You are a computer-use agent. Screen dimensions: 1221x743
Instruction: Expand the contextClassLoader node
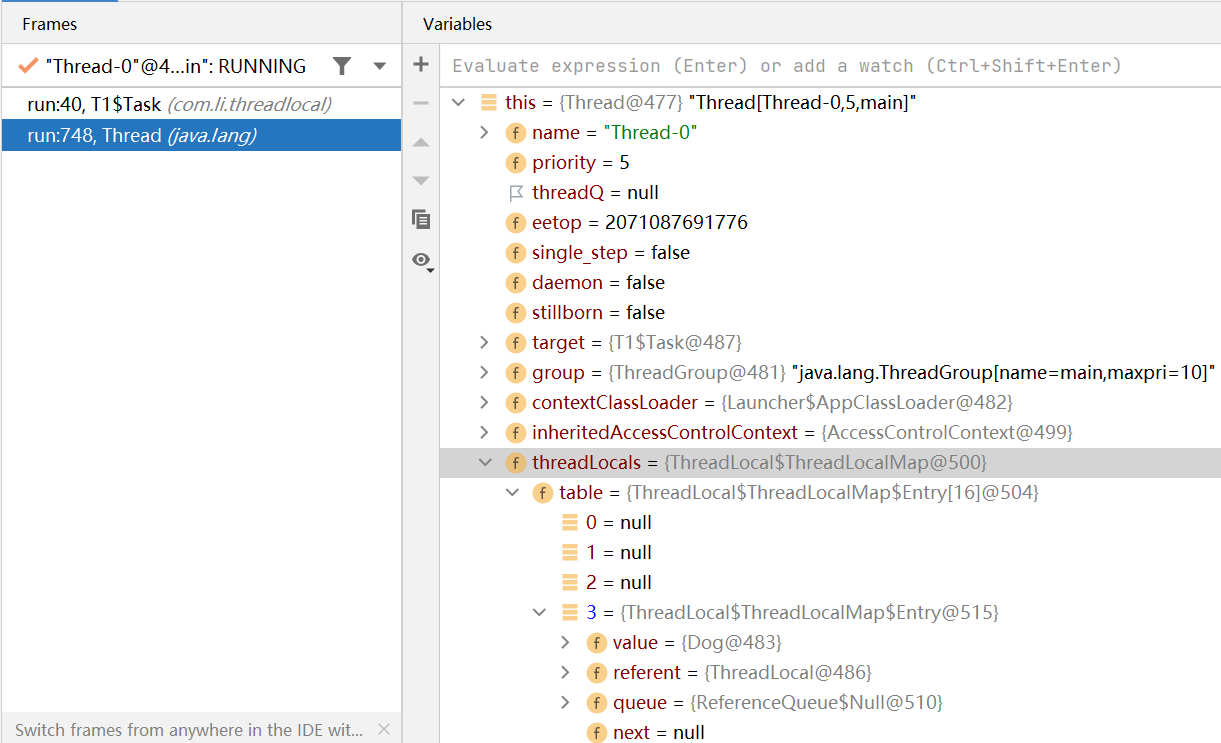[x=485, y=403]
